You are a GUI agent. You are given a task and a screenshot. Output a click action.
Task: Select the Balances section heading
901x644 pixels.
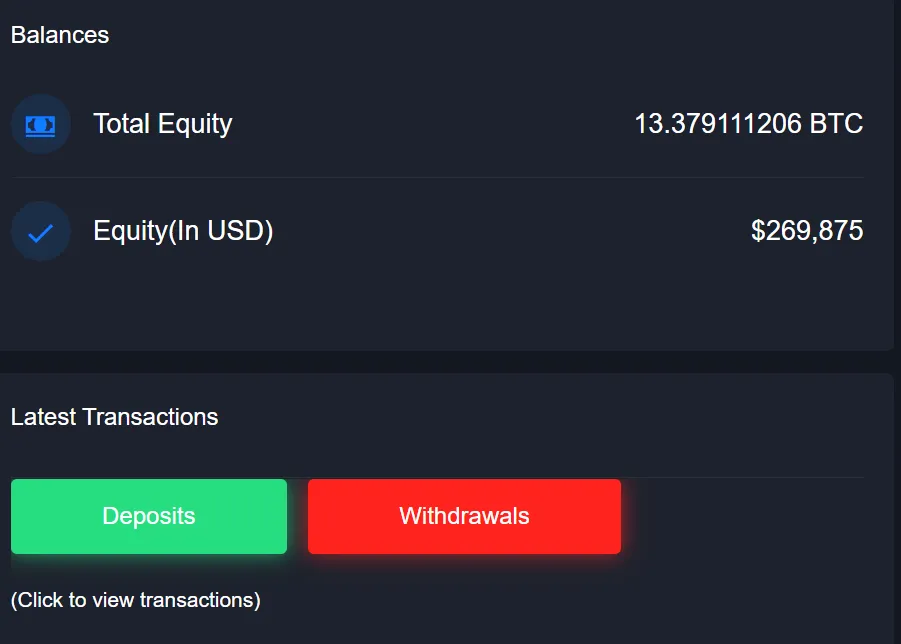(x=60, y=35)
